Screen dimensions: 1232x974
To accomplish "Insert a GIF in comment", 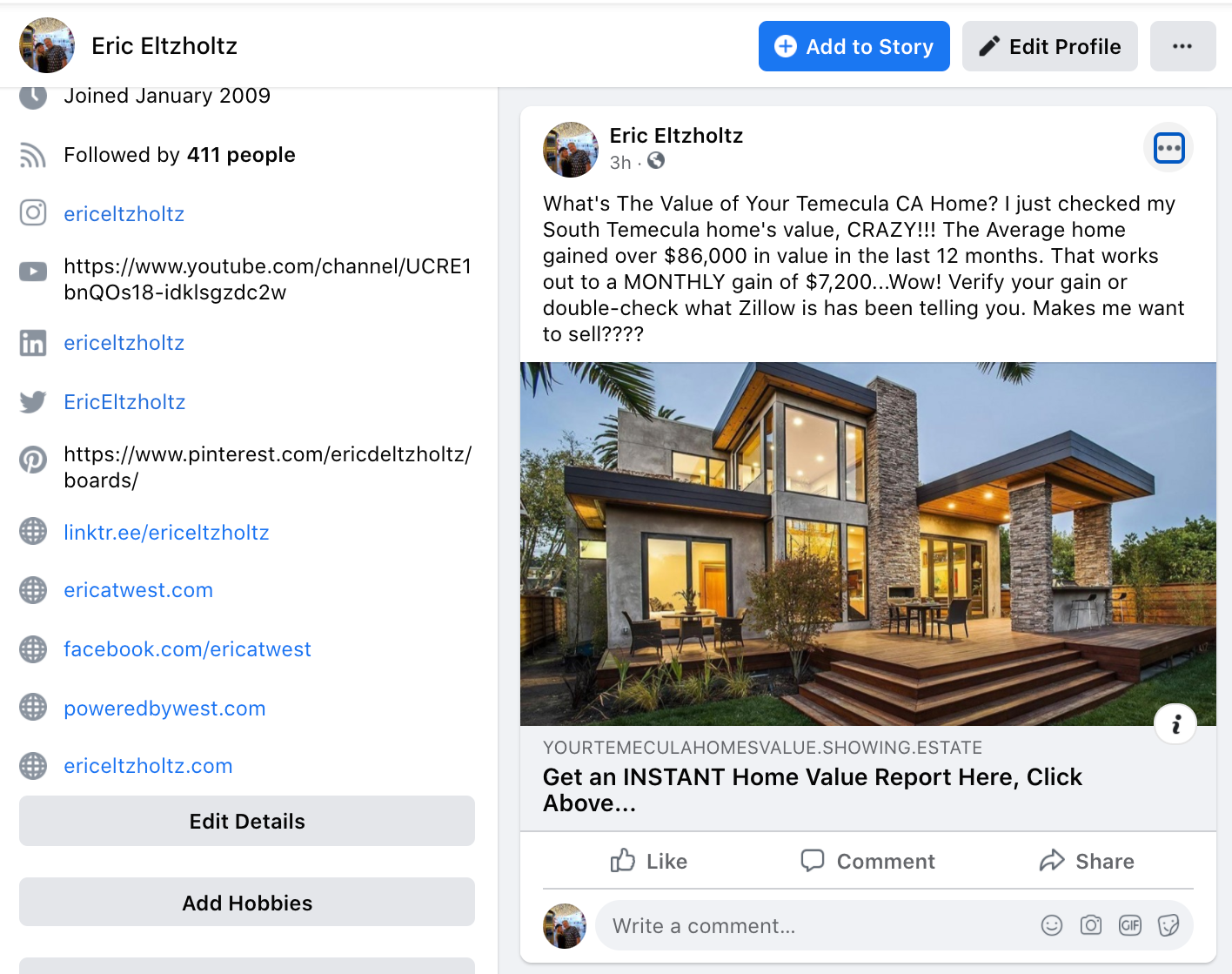I will (x=1130, y=925).
